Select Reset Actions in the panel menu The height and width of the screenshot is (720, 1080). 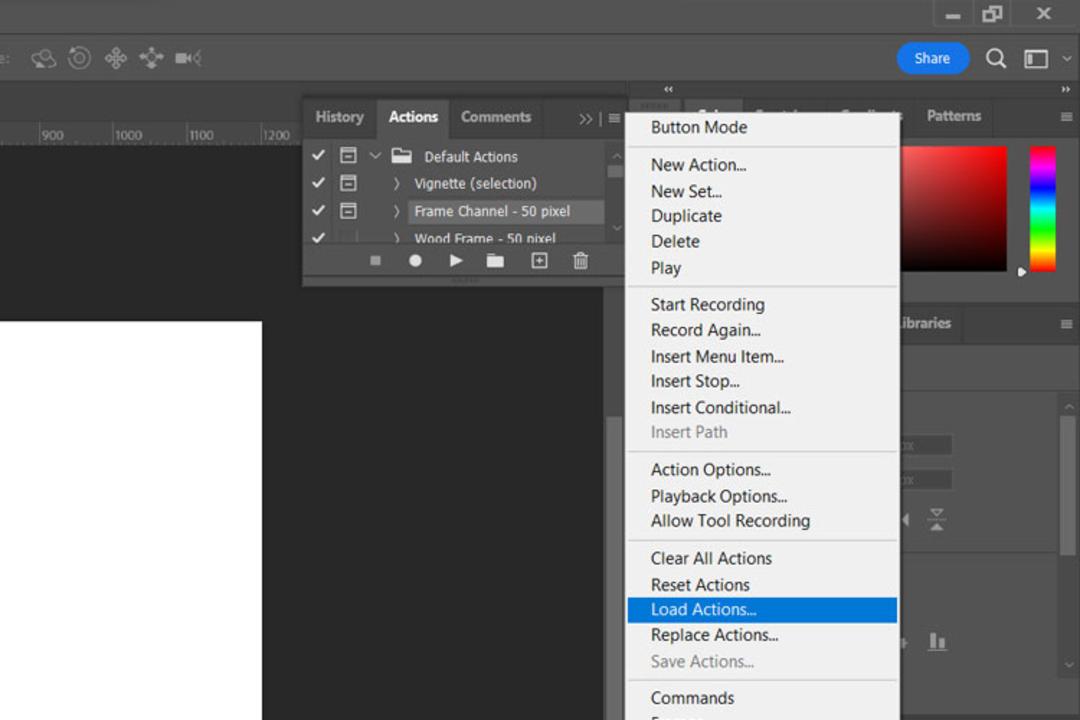tap(700, 584)
